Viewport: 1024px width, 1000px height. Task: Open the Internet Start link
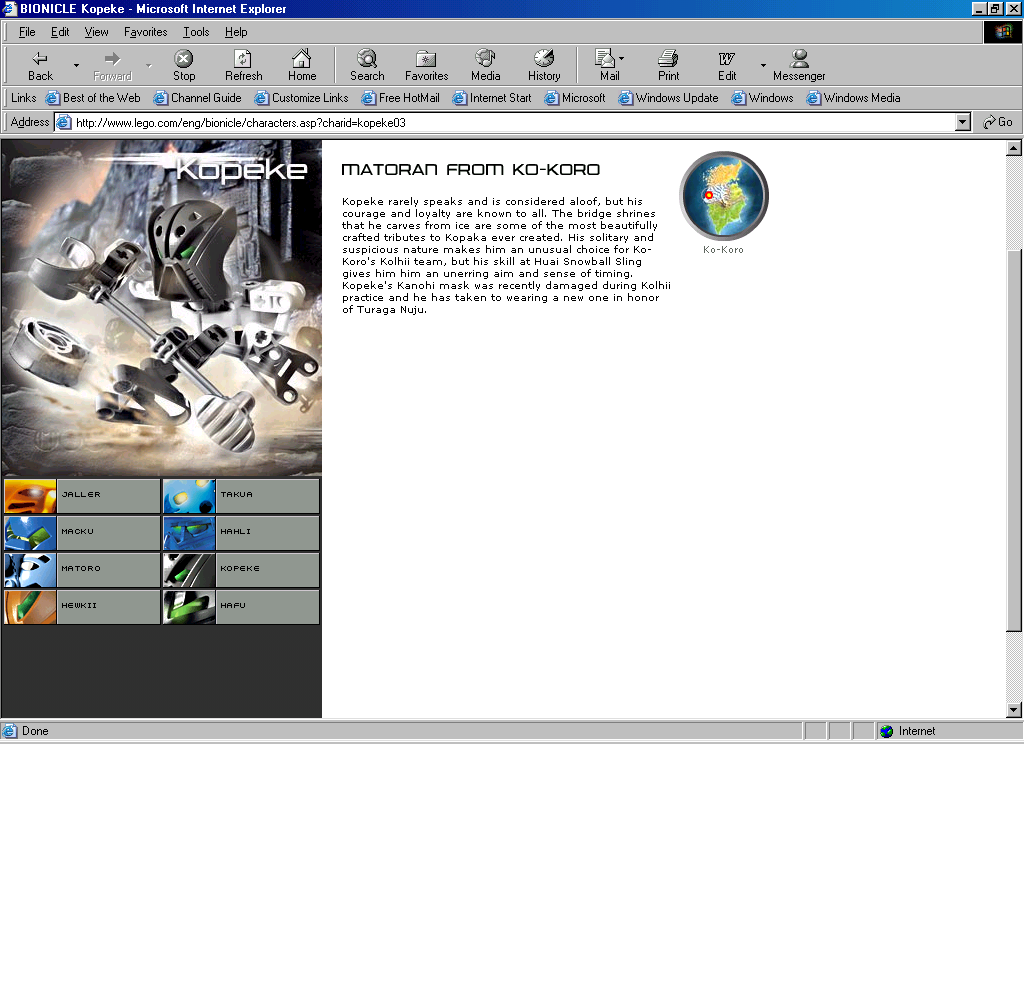(x=492, y=98)
